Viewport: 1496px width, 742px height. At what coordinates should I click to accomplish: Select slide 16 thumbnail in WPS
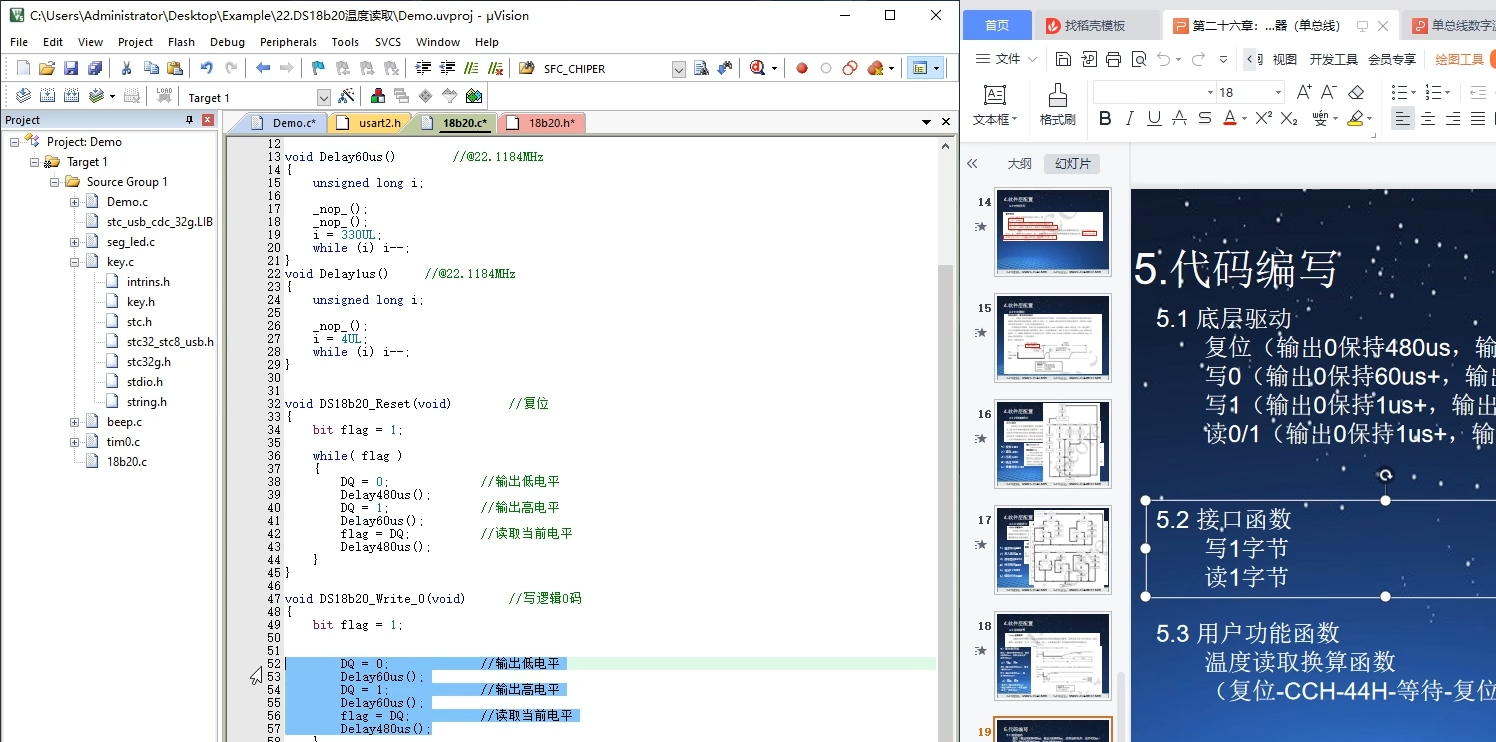(x=1052, y=444)
